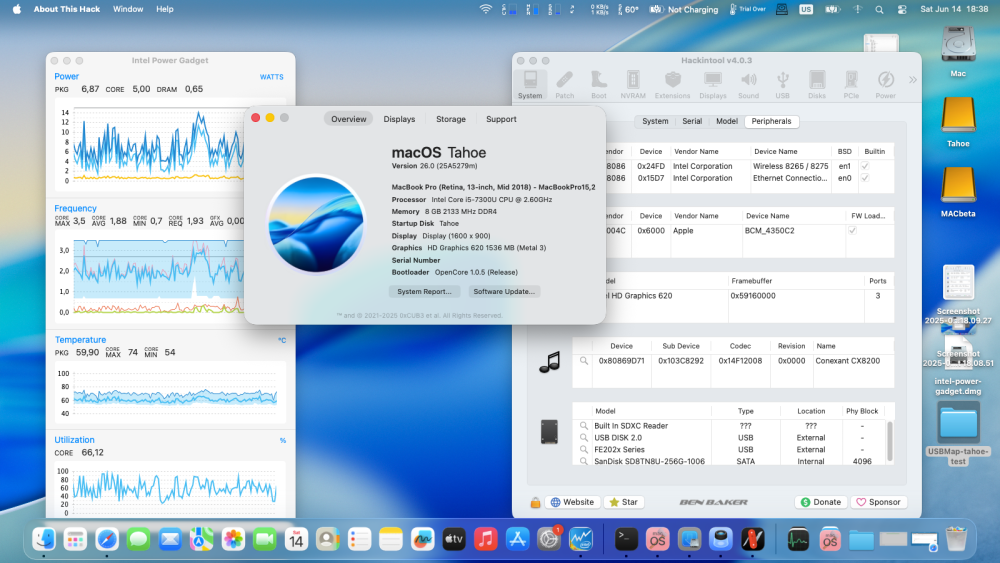Select the HD Graphics 620 framebuffer row
1000x563 pixels.
733,296
